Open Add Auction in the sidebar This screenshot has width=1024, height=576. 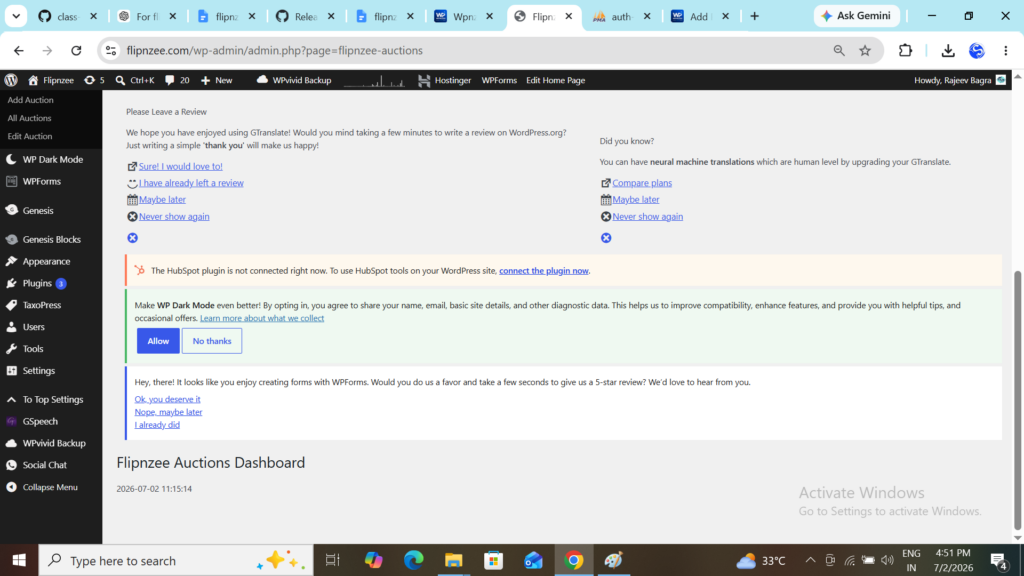(30, 100)
